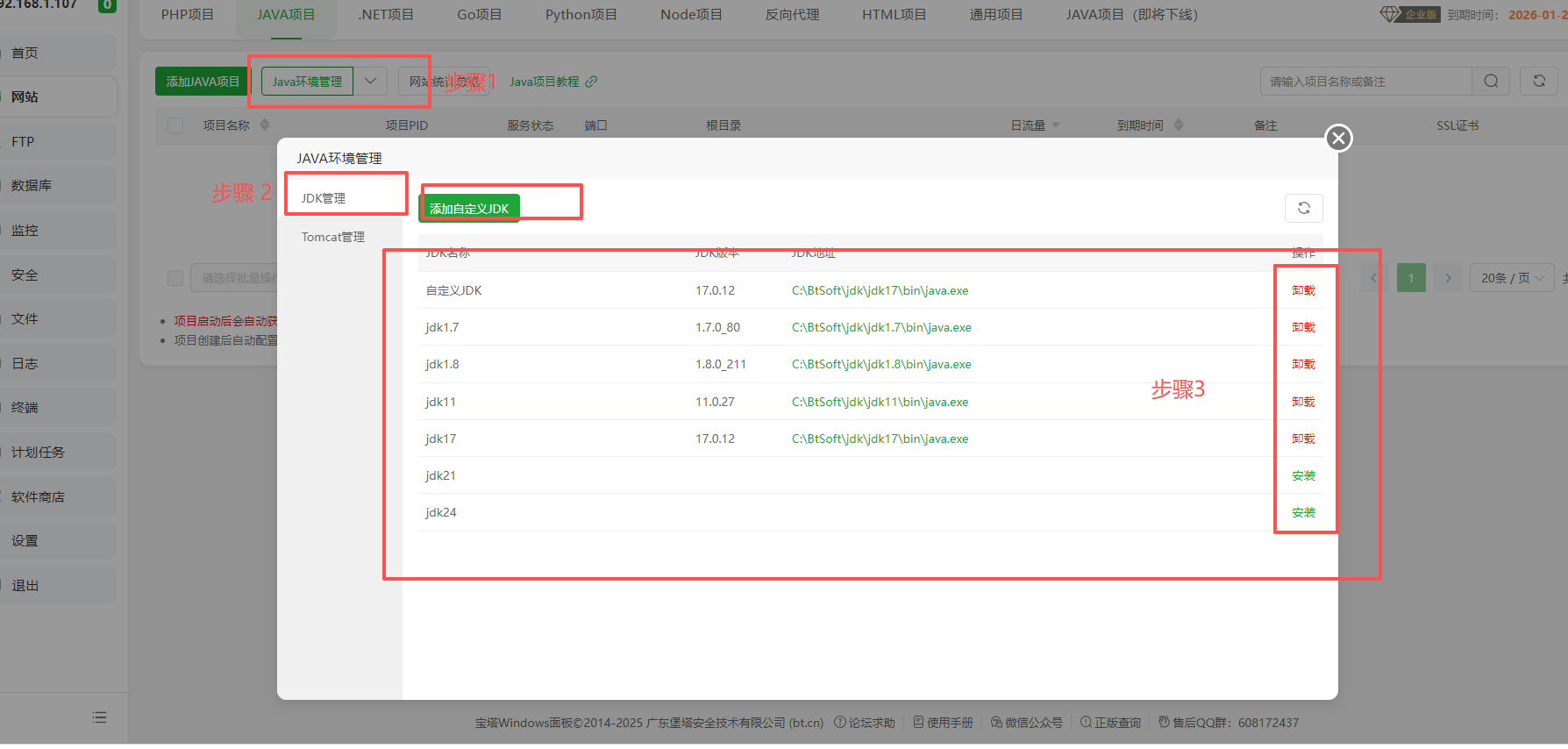This screenshot has width=1568, height=749.
Task: Click 安装 for jdk21
Action: point(1303,475)
